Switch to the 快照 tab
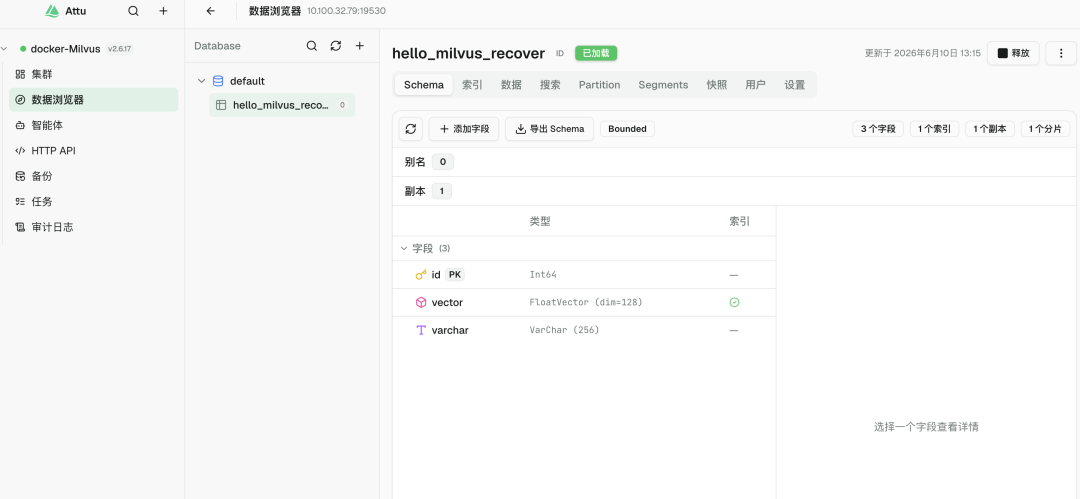The image size is (1080, 499). tap(717, 85)
